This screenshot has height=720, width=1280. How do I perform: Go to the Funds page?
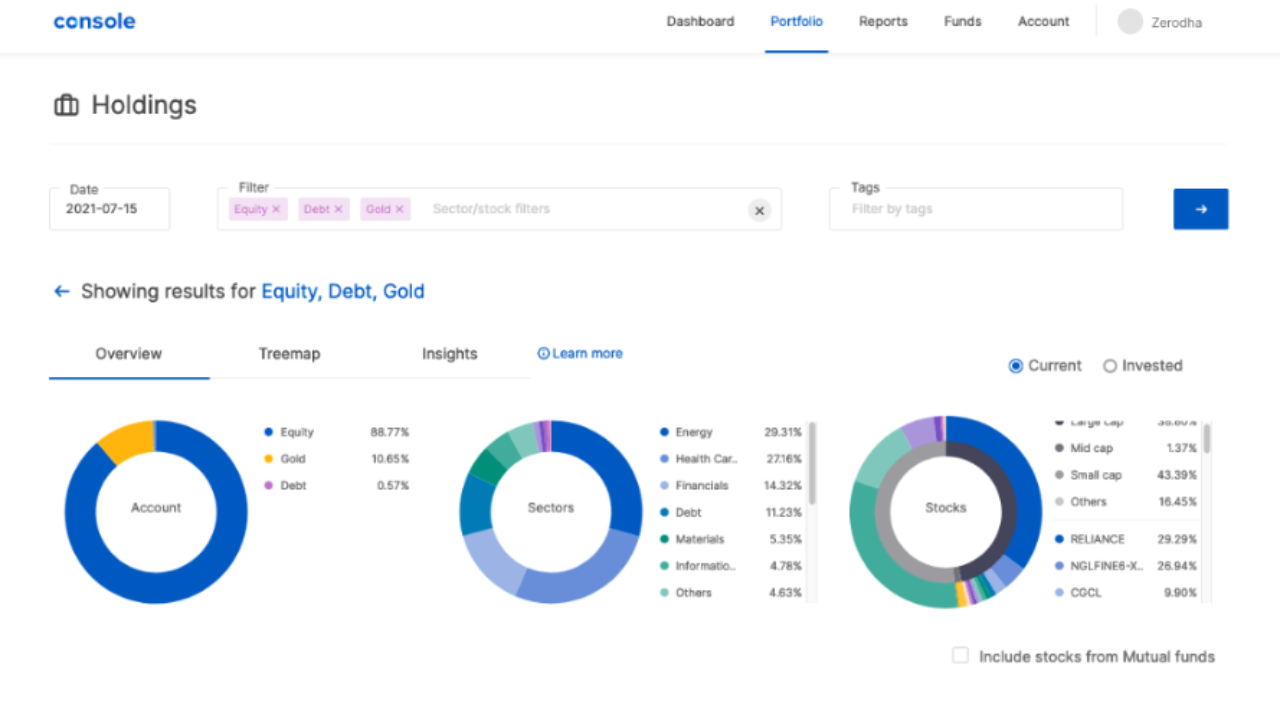(962, 22)
